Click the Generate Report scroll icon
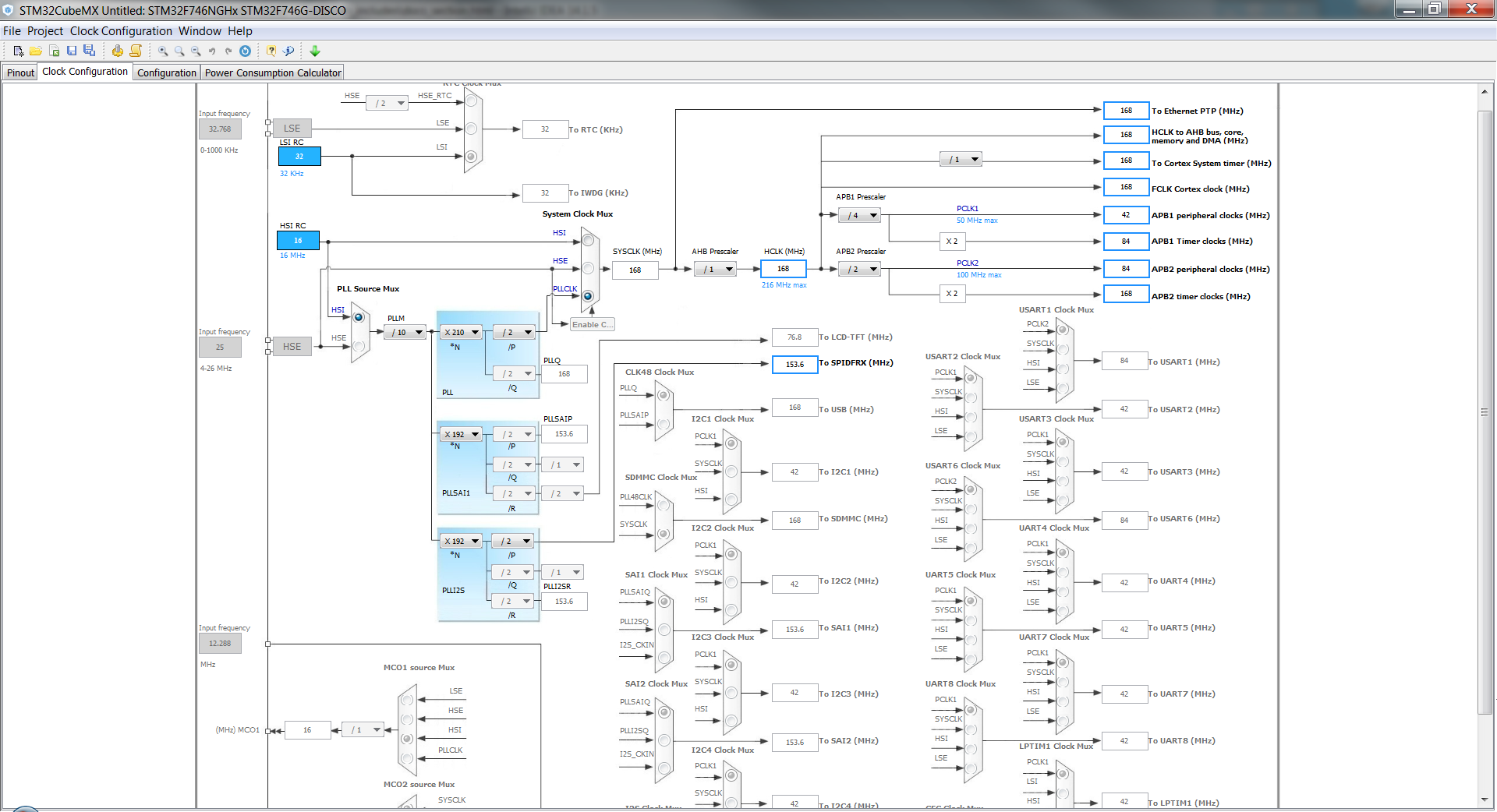1497x812 pixels. coord(136,51)
